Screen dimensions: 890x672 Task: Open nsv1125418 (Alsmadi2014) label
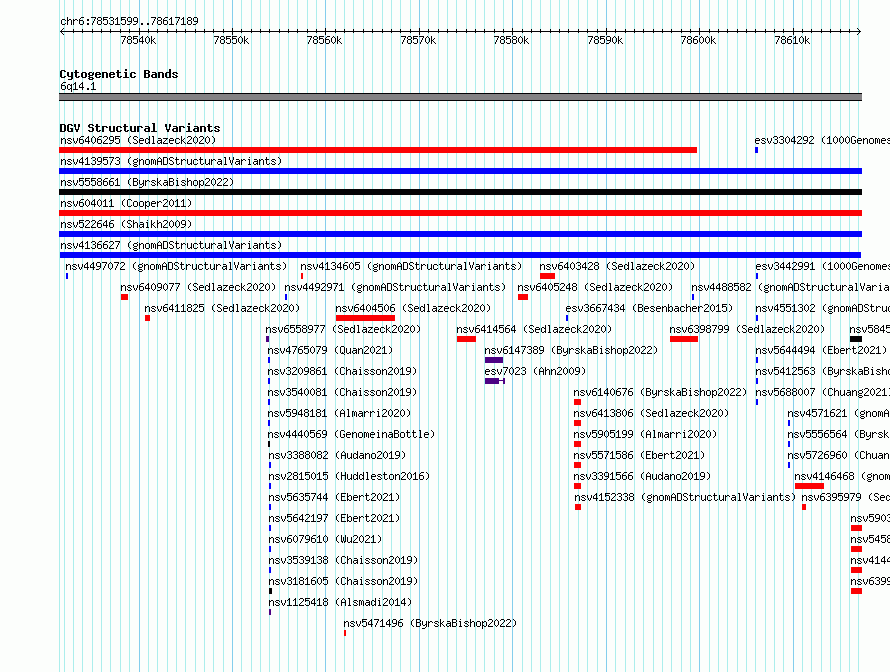[341, 602]
